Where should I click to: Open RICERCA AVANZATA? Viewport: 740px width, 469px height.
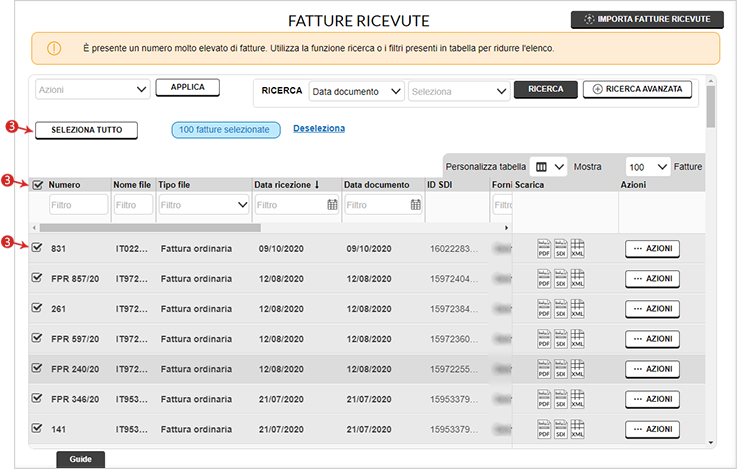point(638,89)
